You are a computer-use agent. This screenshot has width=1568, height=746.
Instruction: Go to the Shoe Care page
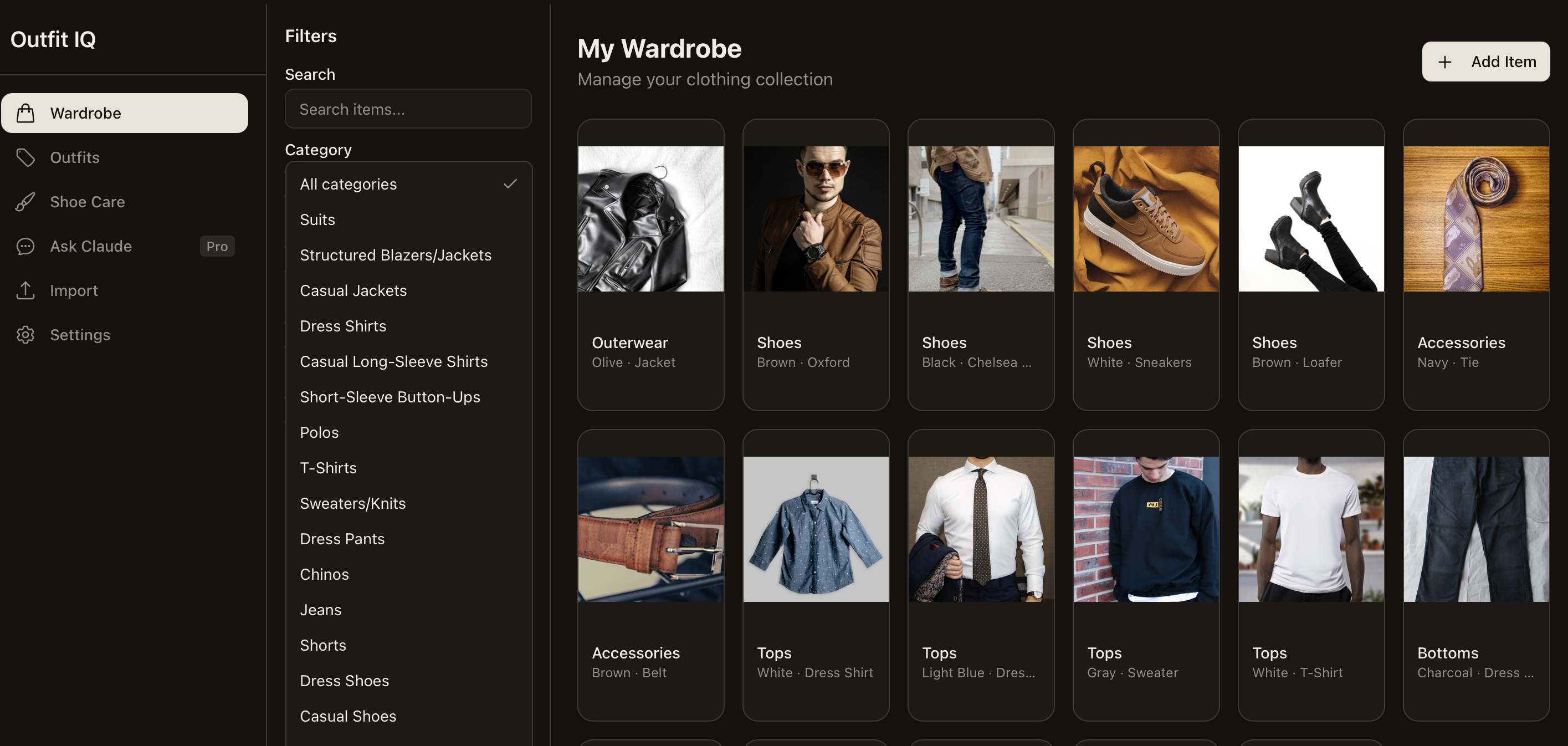(x=87, y=202)
